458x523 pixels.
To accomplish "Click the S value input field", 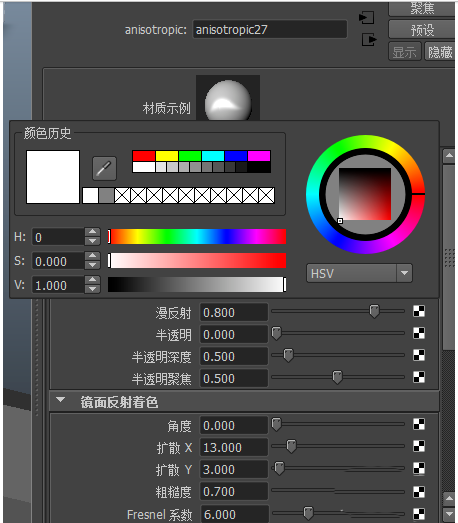I will [x=58, y=261].
